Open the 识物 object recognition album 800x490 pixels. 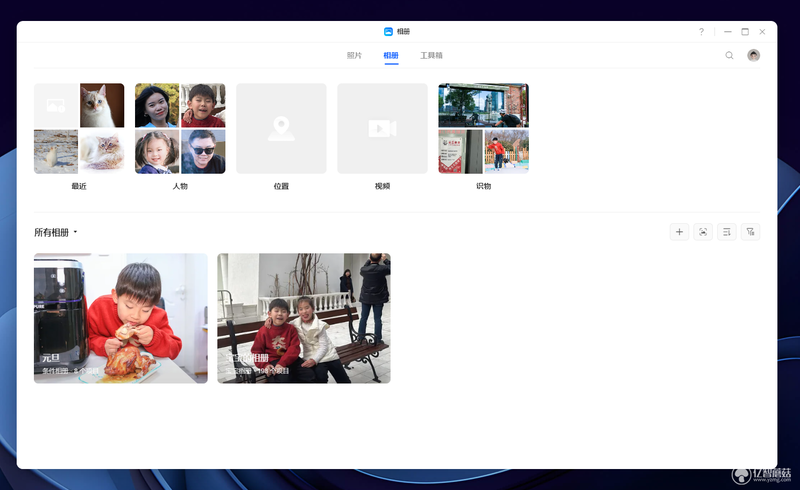pos(484,129)
